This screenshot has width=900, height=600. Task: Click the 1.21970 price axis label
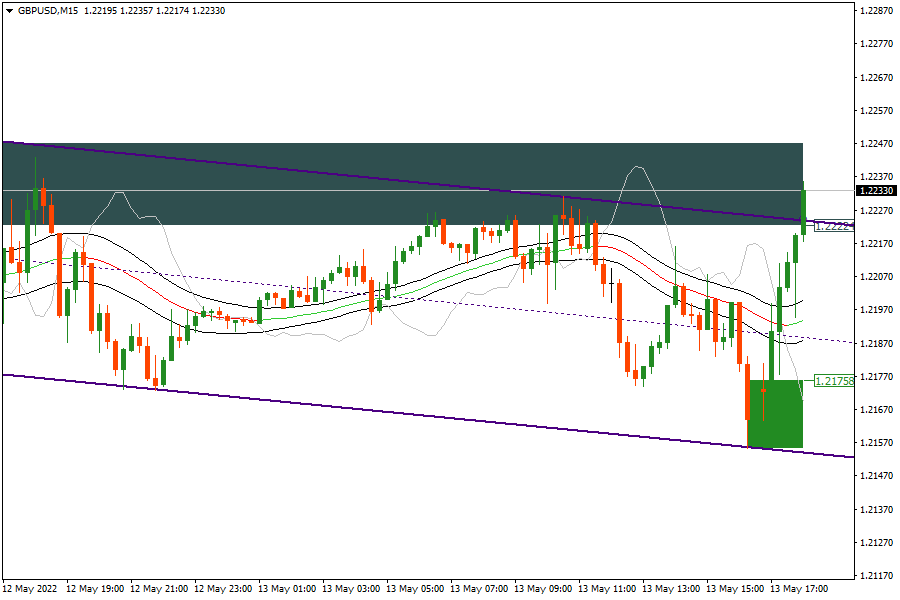tap(876, 310)
